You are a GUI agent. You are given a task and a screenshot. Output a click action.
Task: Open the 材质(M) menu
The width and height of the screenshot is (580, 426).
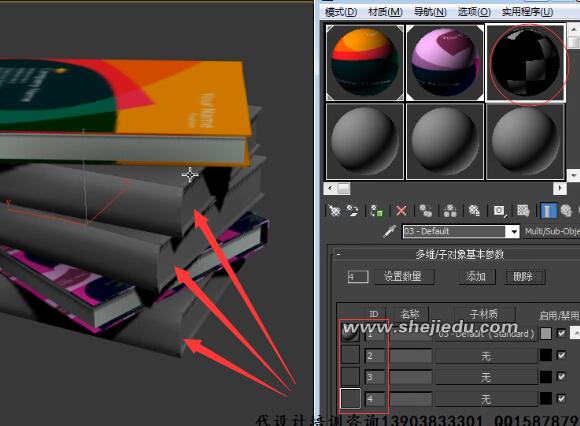coord(385,12)
